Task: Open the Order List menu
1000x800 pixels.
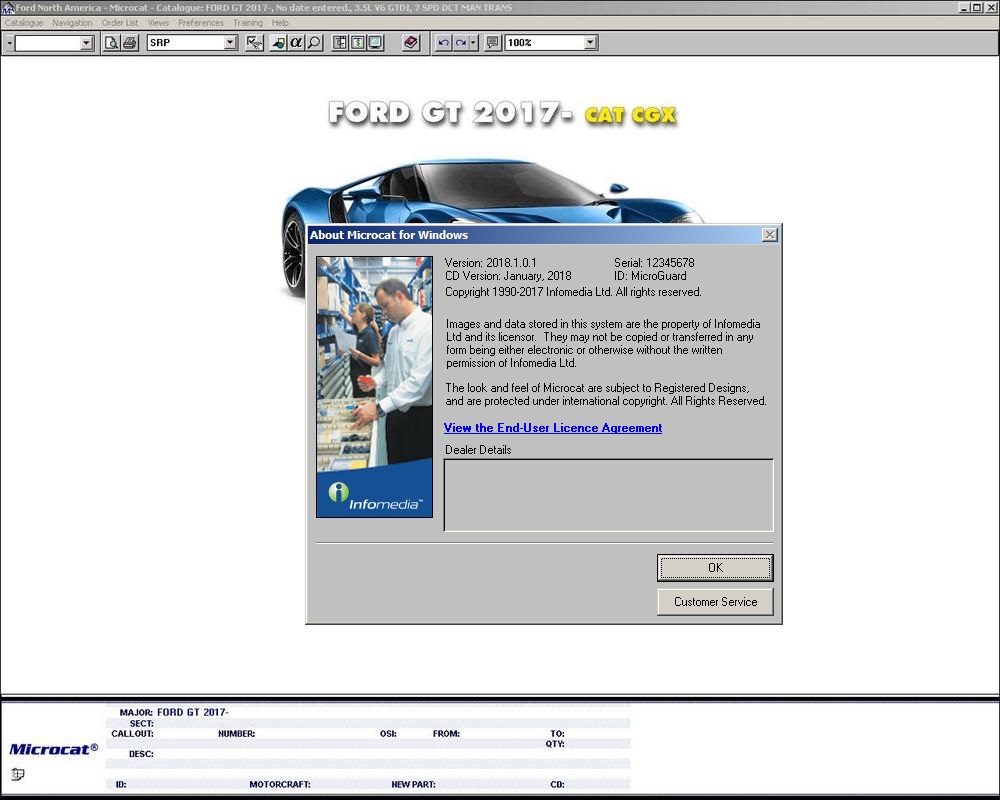Action: point(120,22)
